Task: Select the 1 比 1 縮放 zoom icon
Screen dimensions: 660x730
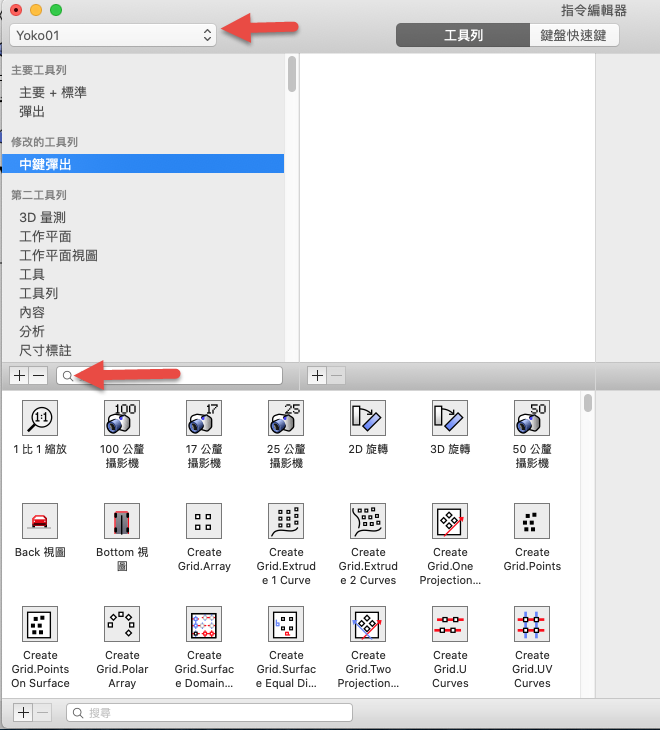Action: (x=40, y=418)
